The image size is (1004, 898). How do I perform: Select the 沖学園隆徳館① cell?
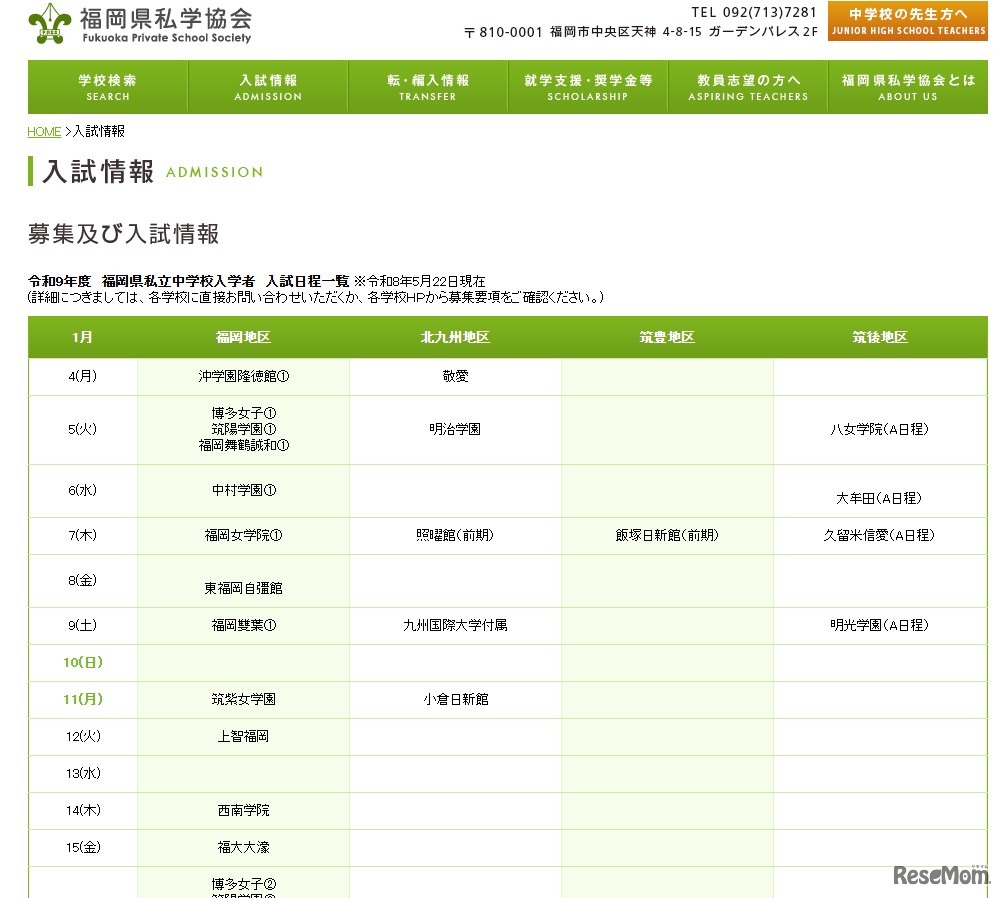pyautogui.click(x=243, y=377)
